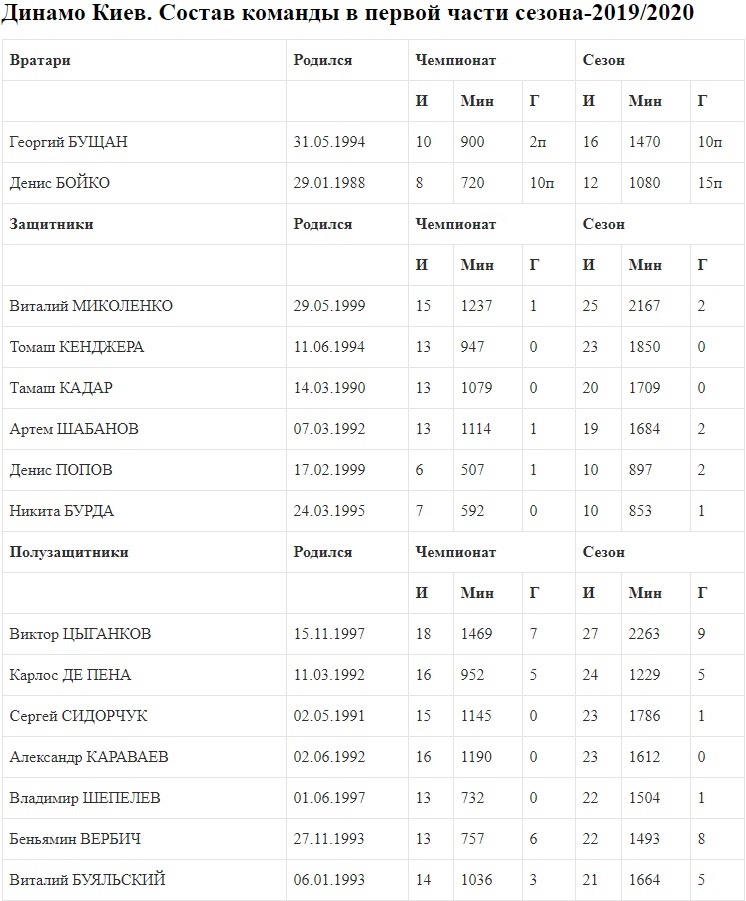
Task: Click on Виталий МИКОЛЕНКО's name
Action: (x=91, y=306)
